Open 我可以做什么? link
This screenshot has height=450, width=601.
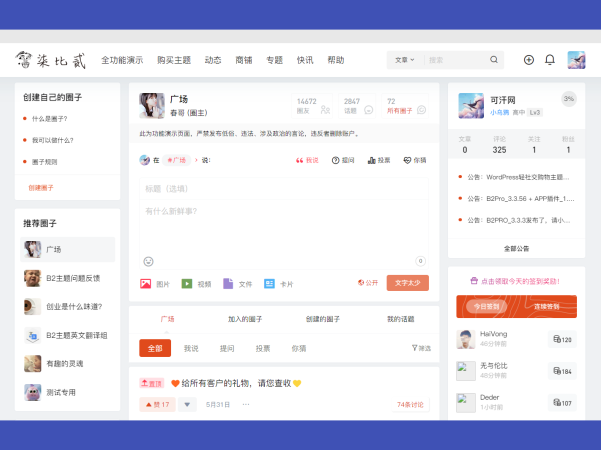tap(53, 140)
